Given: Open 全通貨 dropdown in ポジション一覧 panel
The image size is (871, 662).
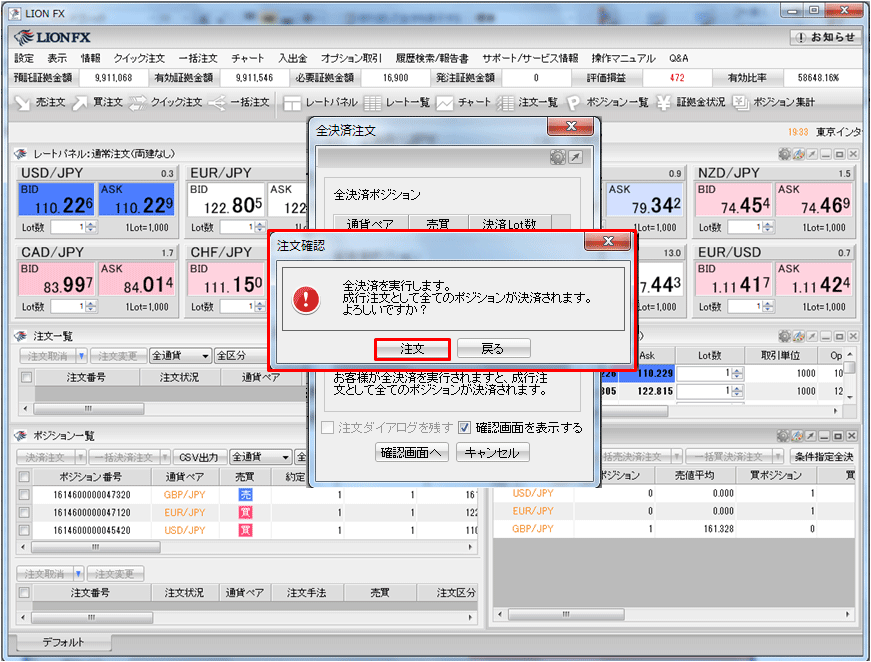Looking at the screenshot, I should (x=261, y=457).
